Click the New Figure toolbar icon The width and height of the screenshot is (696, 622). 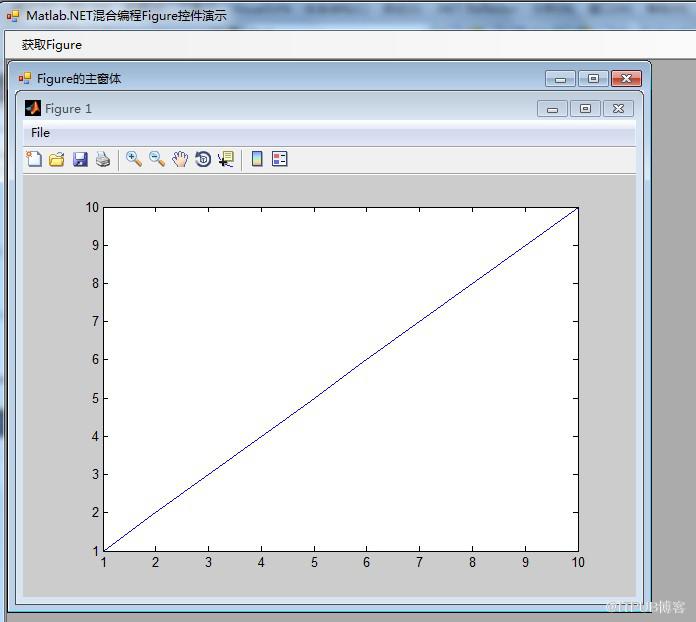[x=34, y=159]
